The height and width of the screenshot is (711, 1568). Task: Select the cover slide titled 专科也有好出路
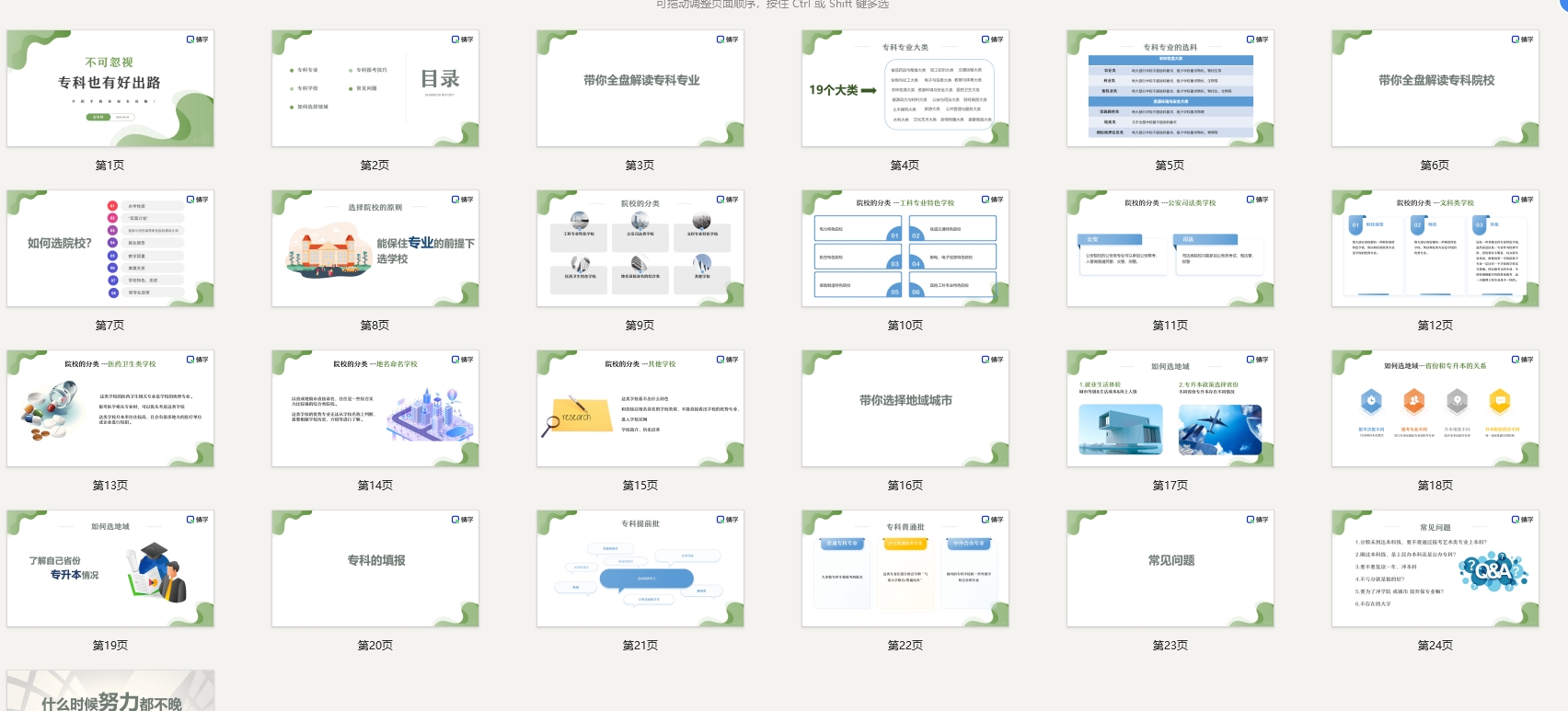click(110, 88)
